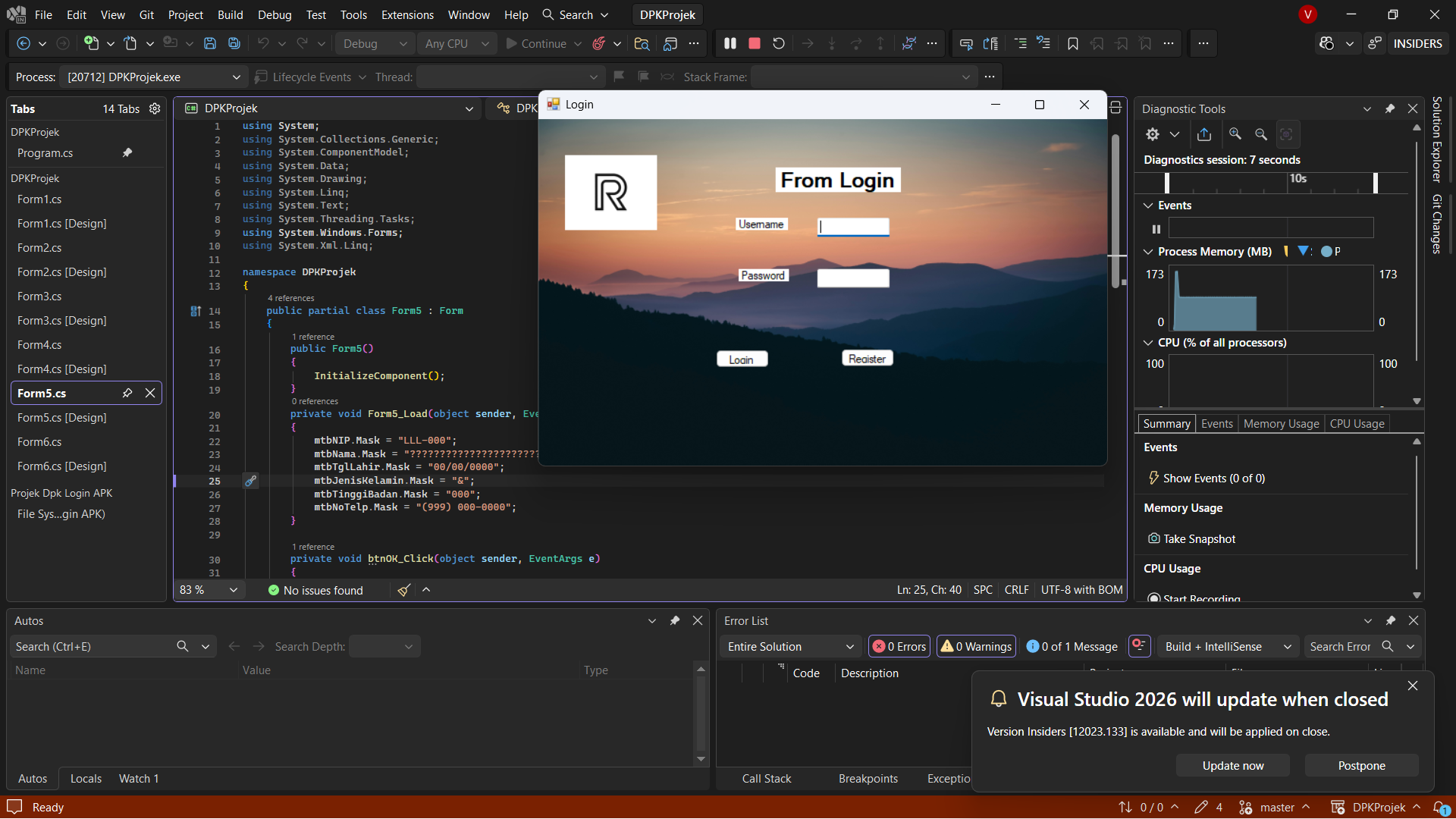
Task: Open the Extensions menu
Action: click(x=407, y=14)
